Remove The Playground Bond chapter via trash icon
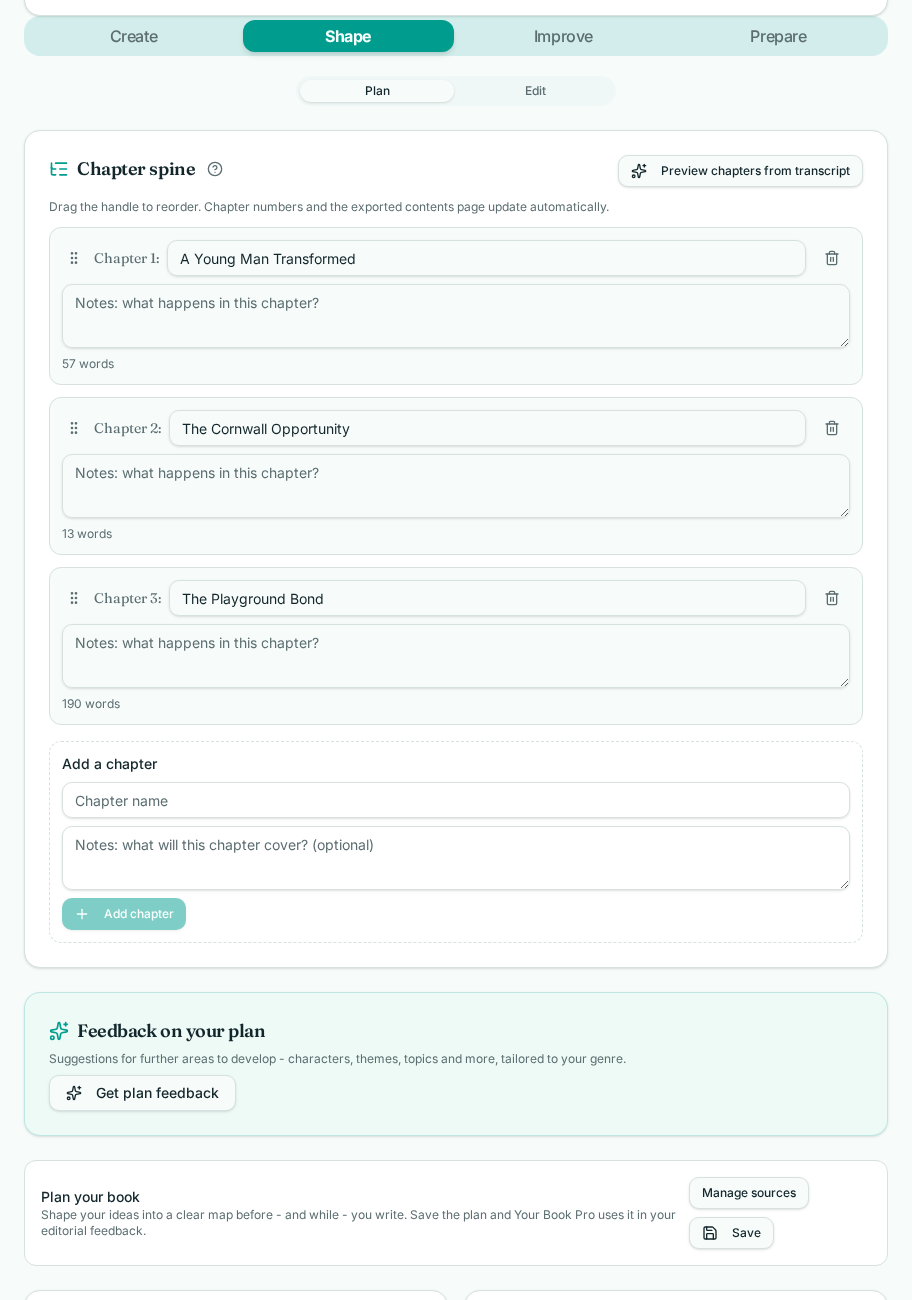The image size is (912, 1300). pos(832,598)
